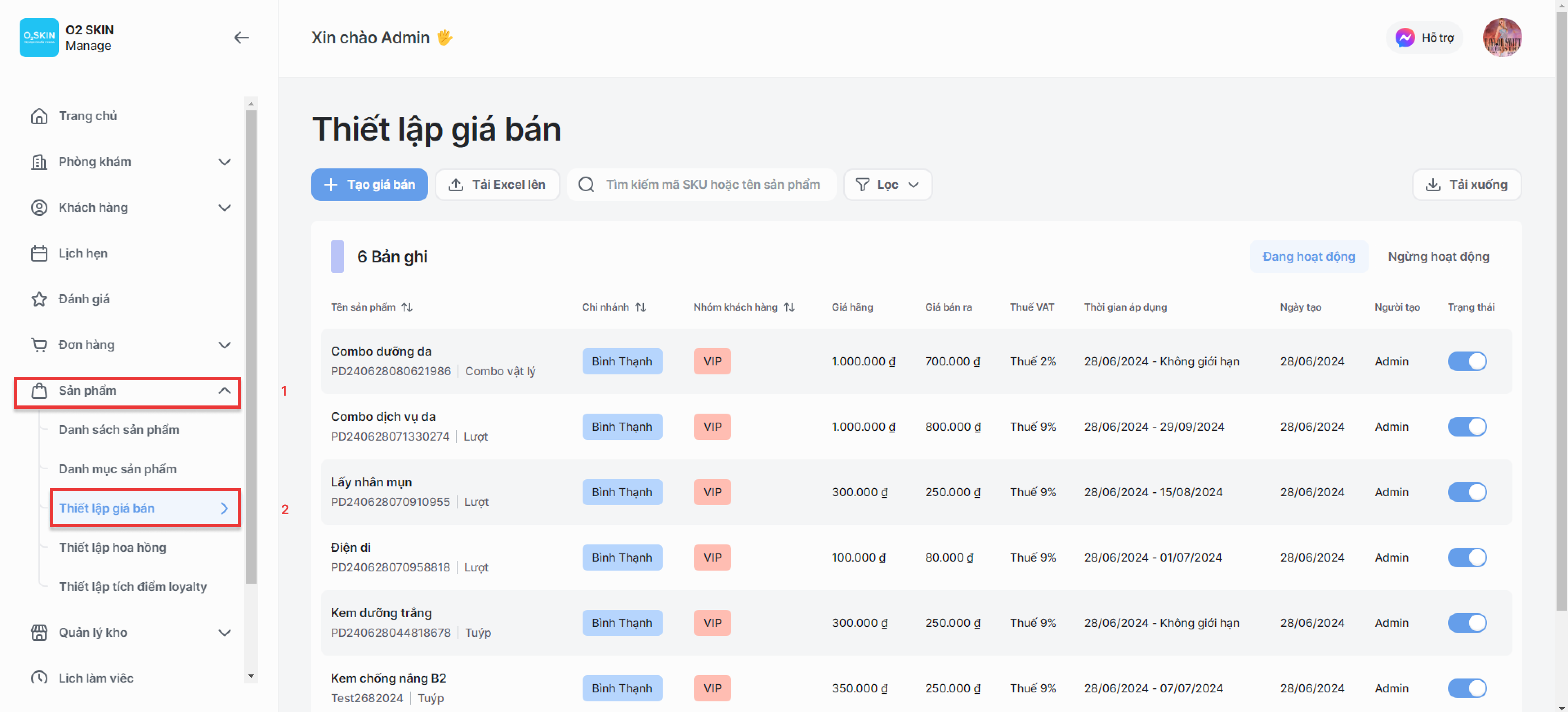Viewport: 1568px width, 712px height.
Task: Click the Tạo giá bán button
Action: 369,185
